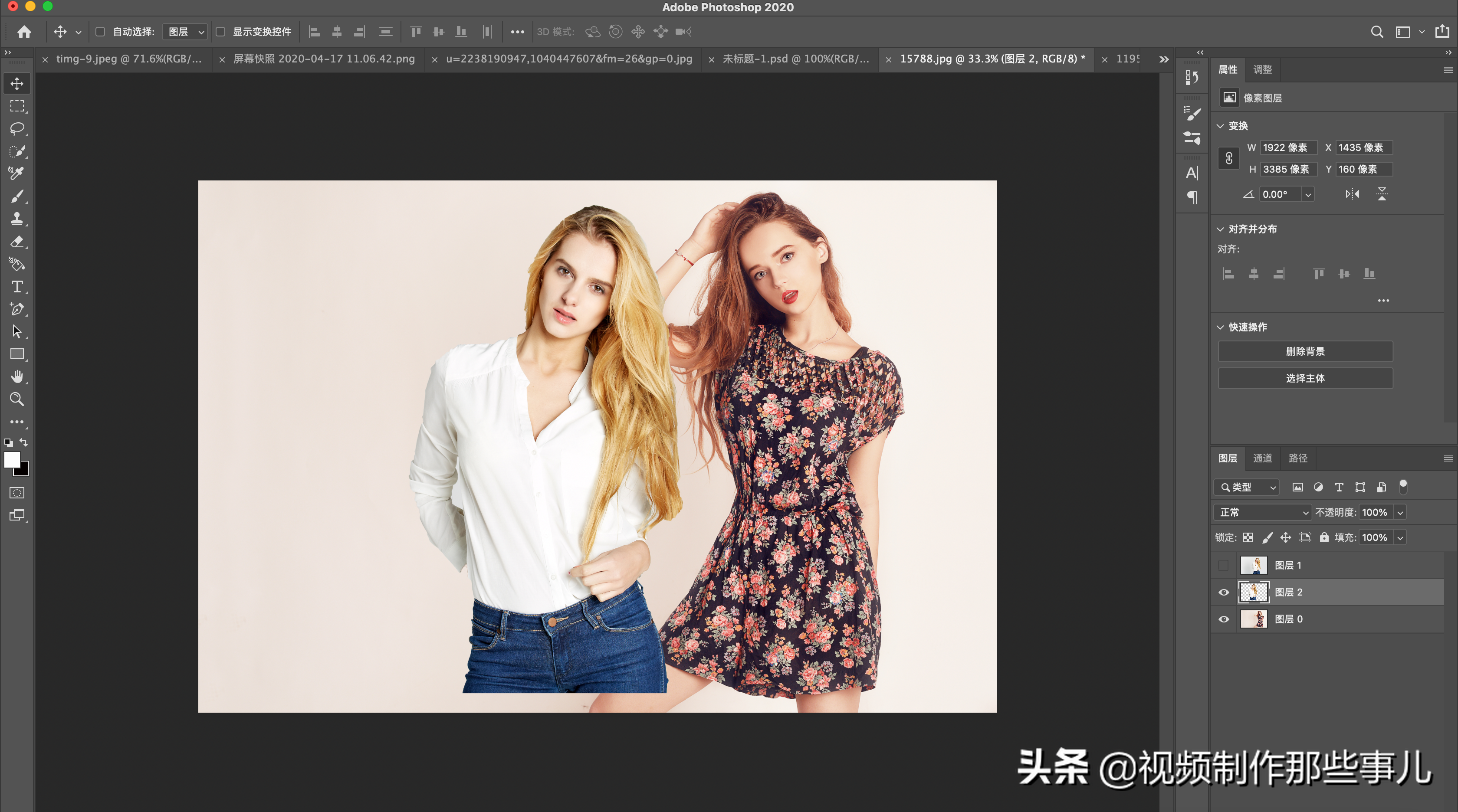
Task: Switch to the 屏幕快照 png document tab
Action: coord(324,59)
